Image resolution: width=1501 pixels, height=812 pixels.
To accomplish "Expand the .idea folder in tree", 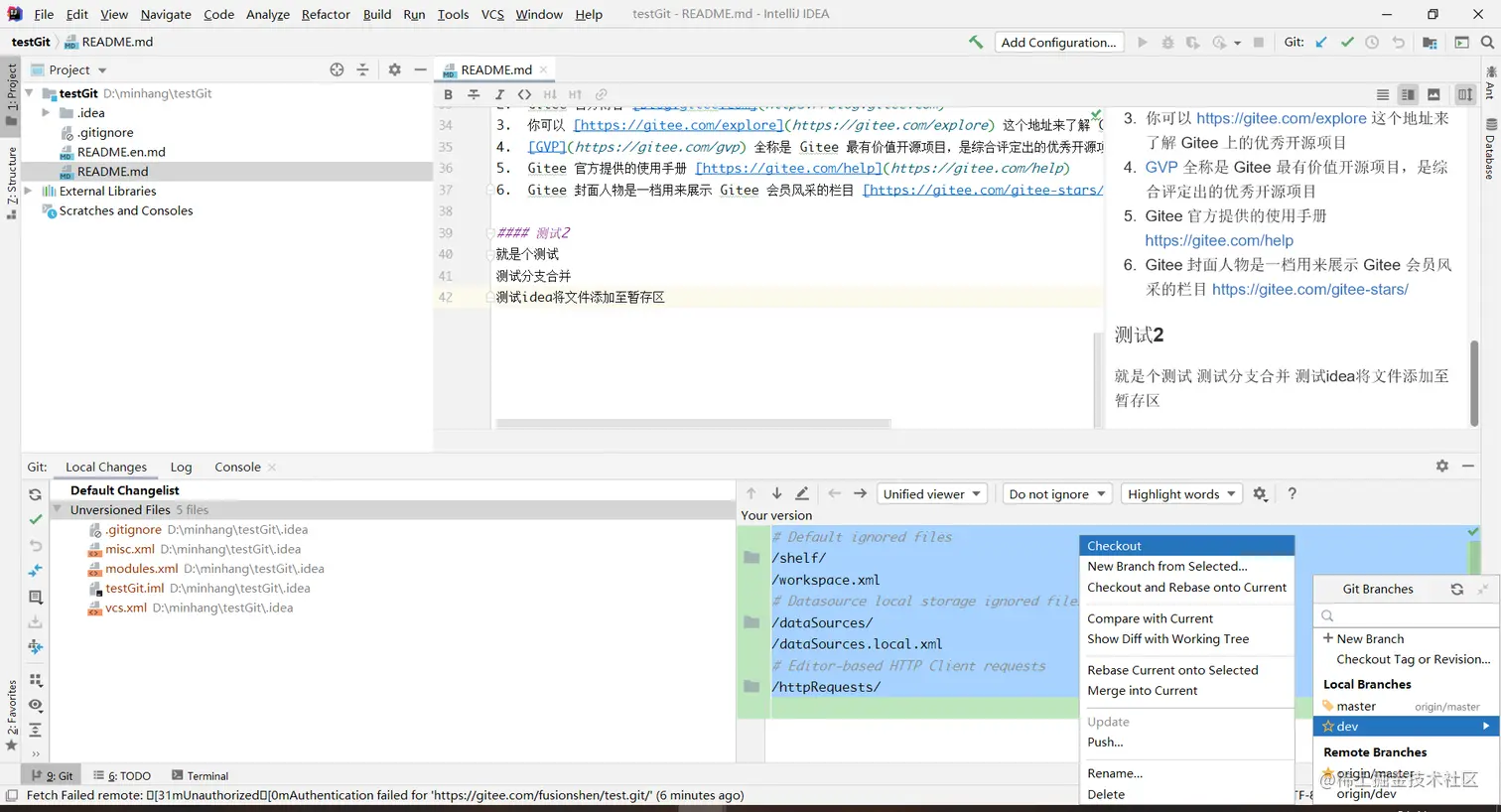I will coord(46,113).
